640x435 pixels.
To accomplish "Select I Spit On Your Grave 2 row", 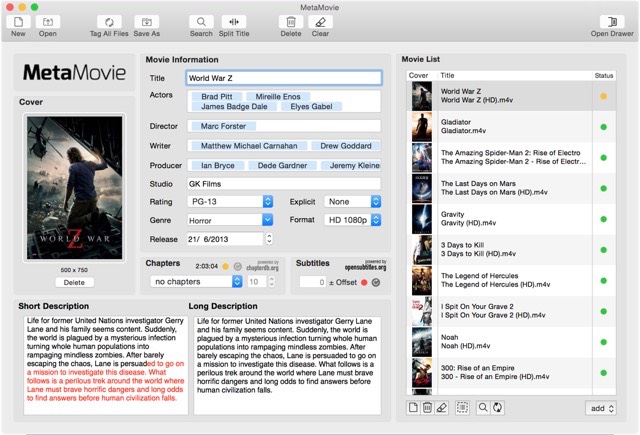I will pos(511,311).
